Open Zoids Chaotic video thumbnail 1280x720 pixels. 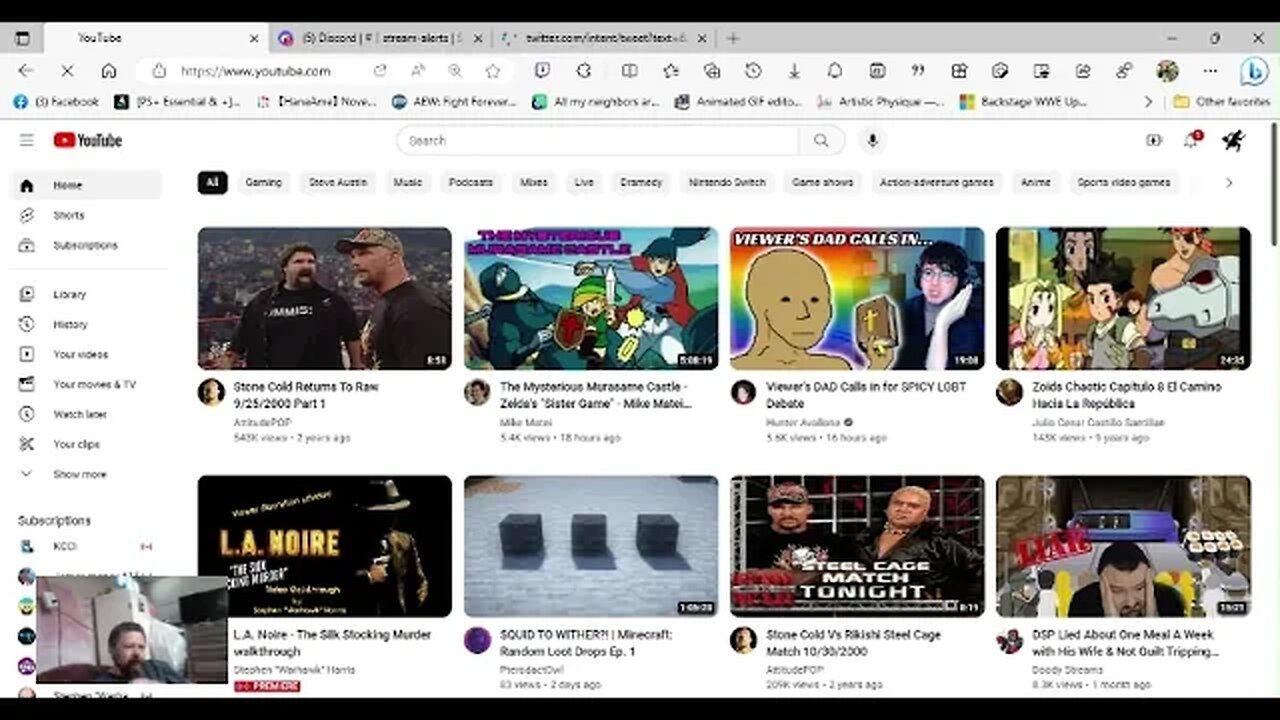[1123, 298]
